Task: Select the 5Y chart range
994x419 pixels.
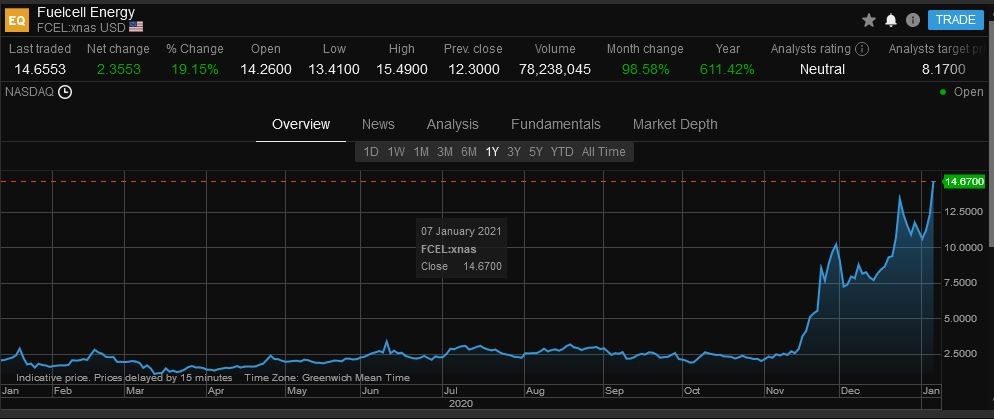Action: click(536, 151)
